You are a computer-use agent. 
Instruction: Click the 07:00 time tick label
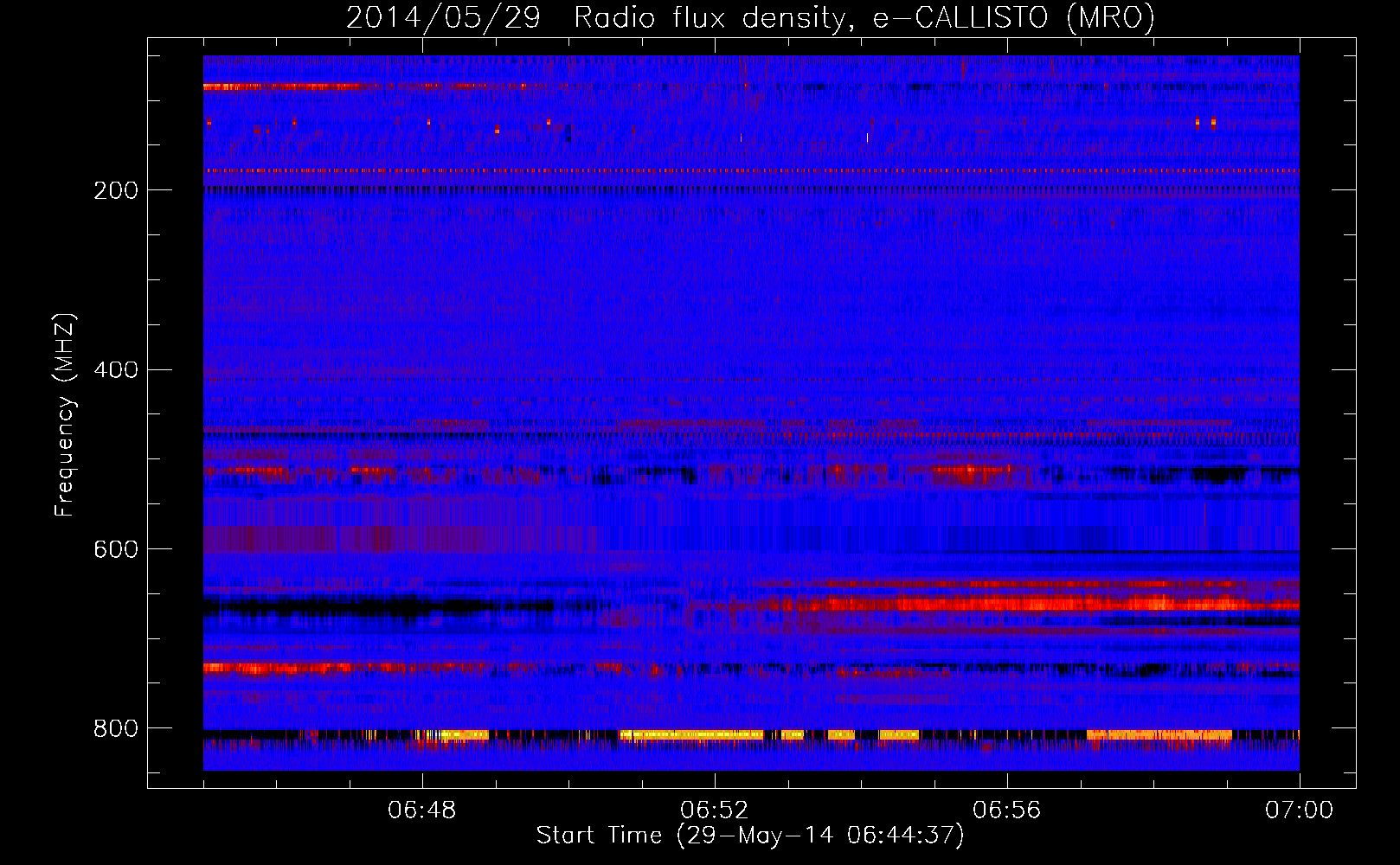click(x=1300, y=811)
